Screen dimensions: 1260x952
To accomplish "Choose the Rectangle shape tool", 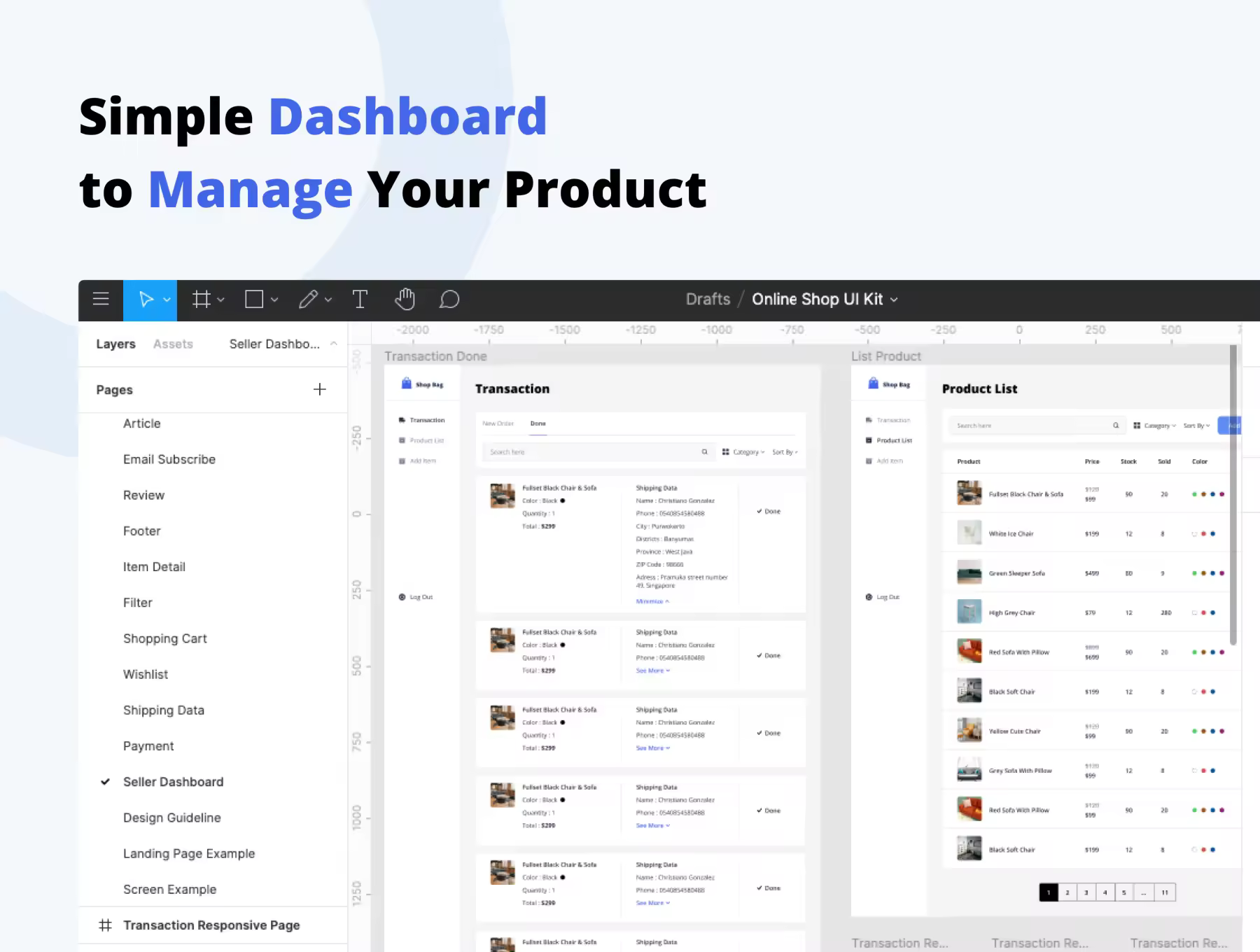I will point(254,300).
